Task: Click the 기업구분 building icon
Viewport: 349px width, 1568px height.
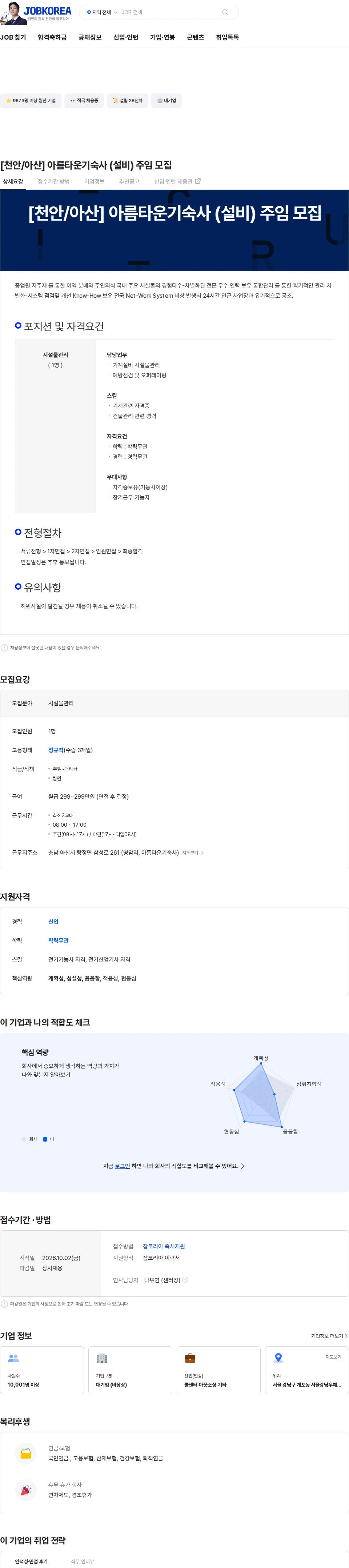Action: pyautogui.click(x=102, y=1358)
